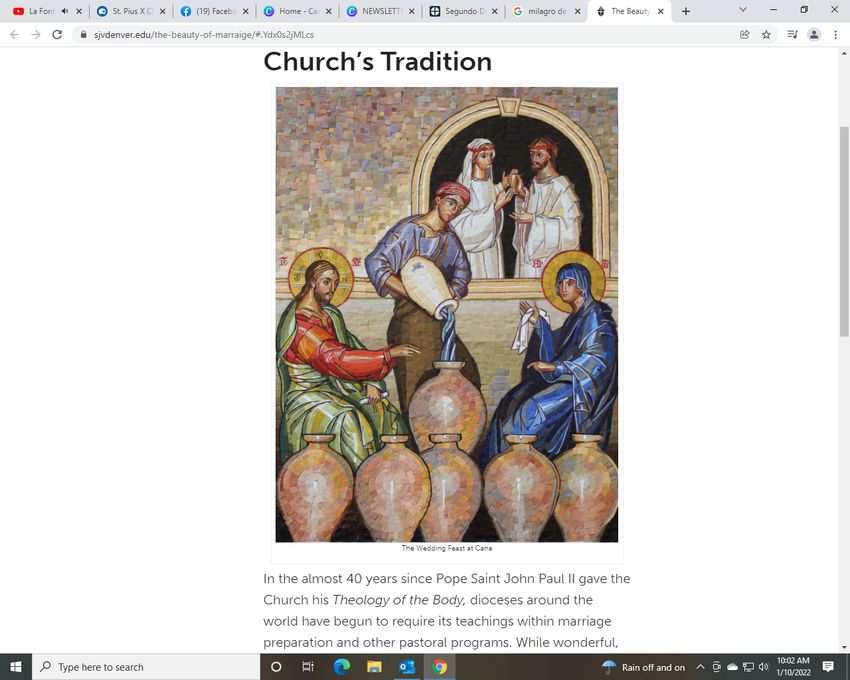Switch to the (19) Facebook tab
Image resolution: width=850 pixels, height=680 pixels.
215,11
